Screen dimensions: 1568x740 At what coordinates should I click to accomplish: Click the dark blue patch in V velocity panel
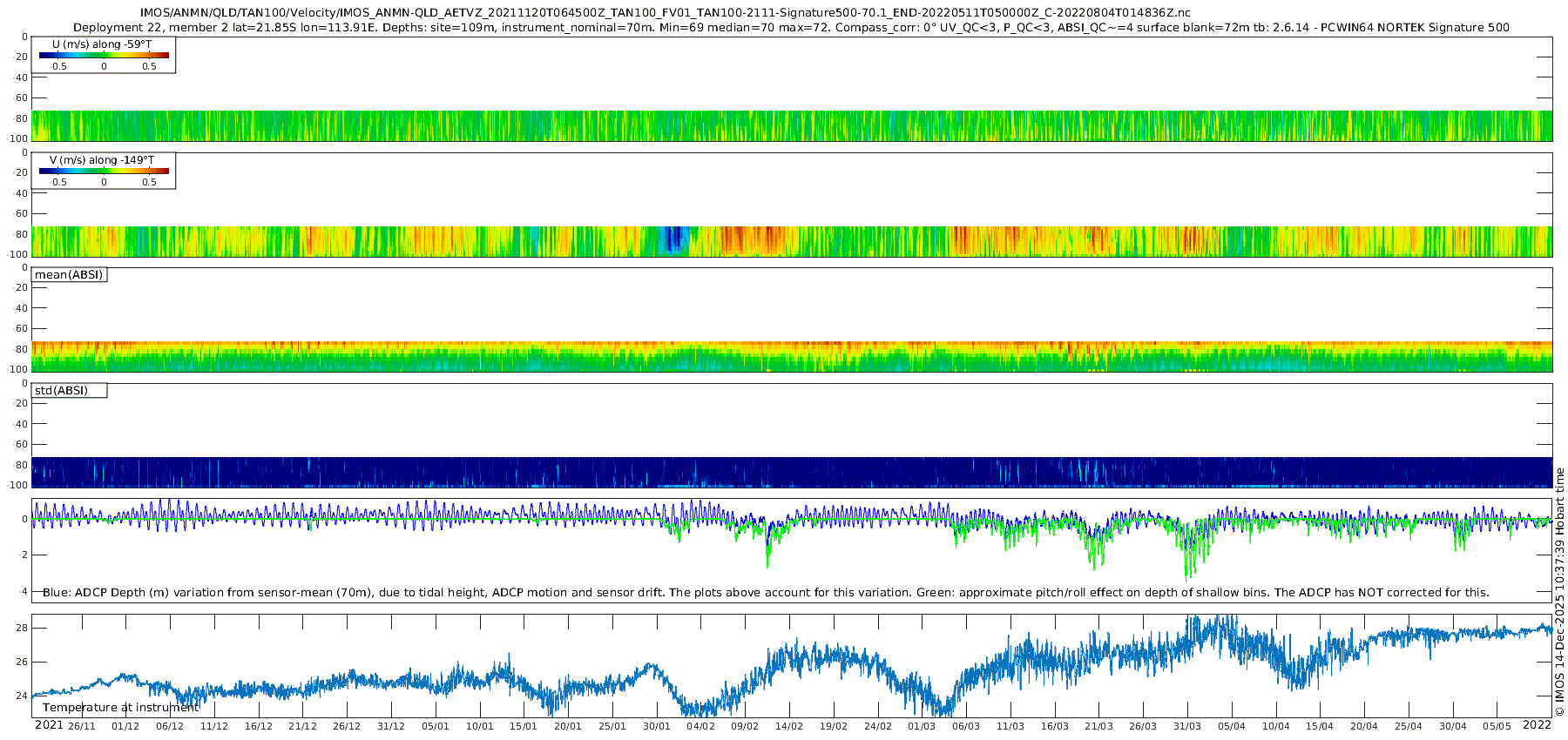pos(673,240)
